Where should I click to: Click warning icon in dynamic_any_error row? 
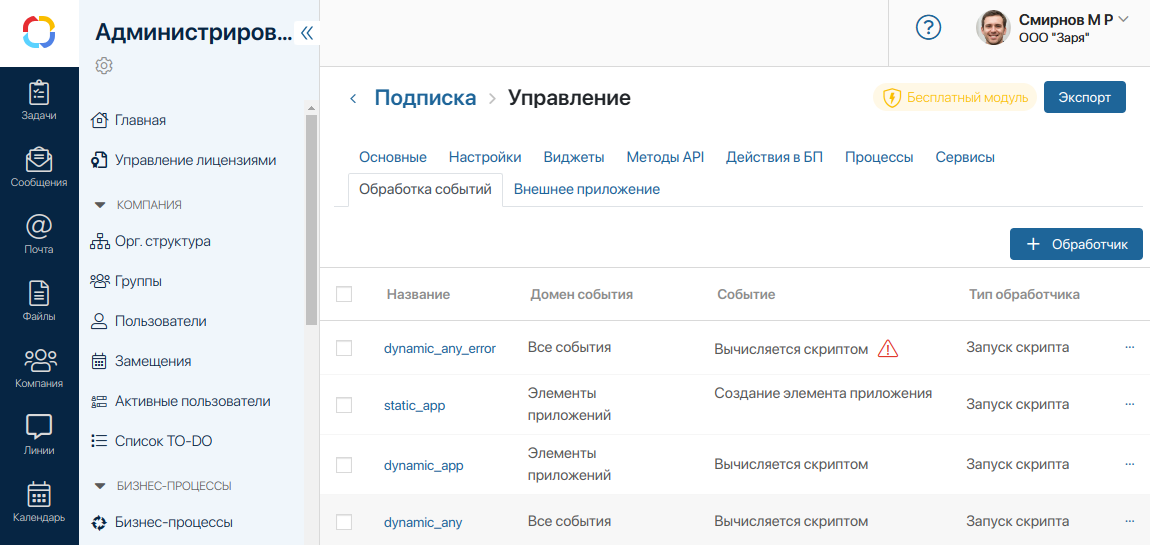(888, 349)
